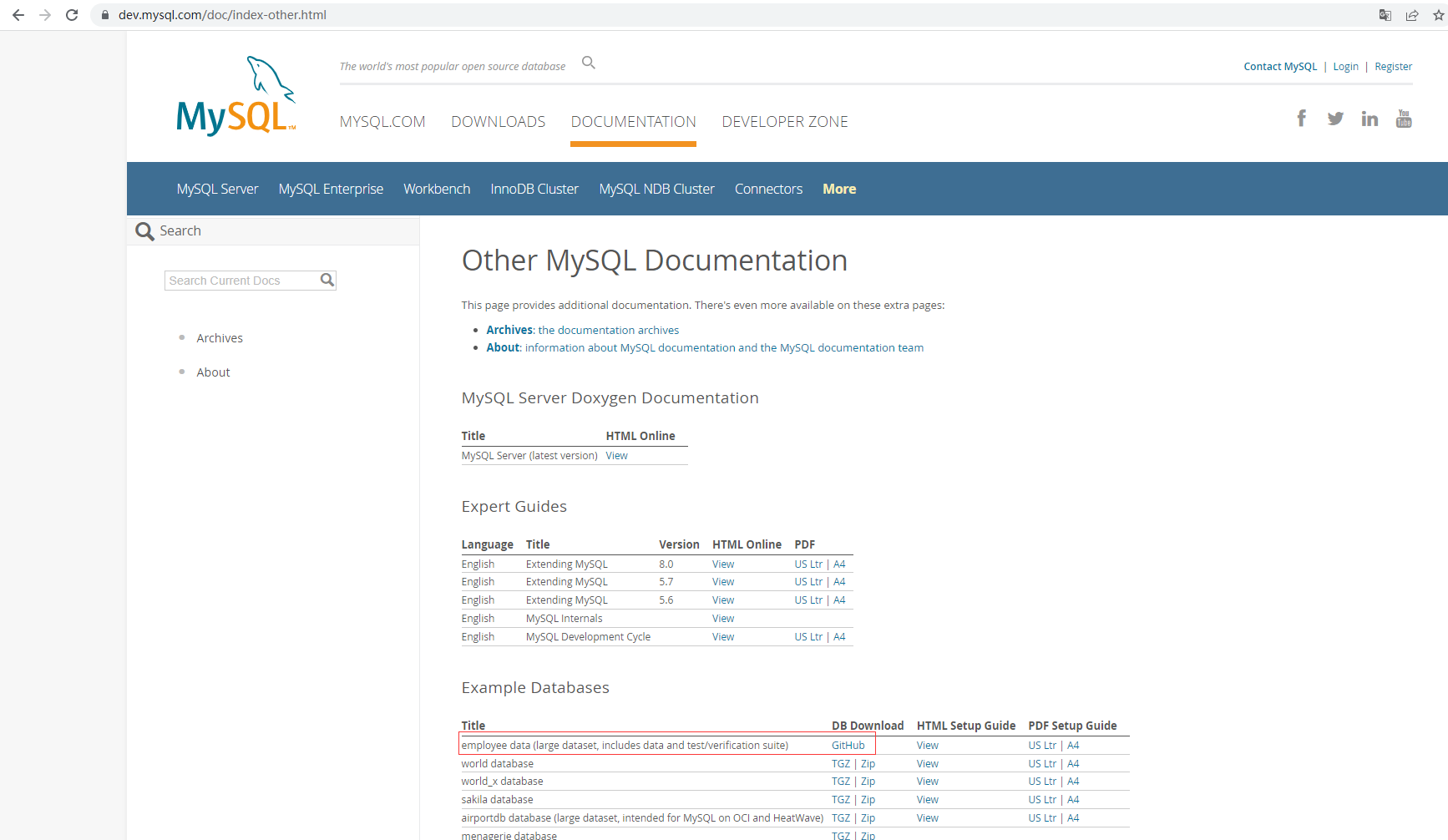This screenshot has height=840, width=1448.
Task: Click the MySQL dolphin logo
Action: [236, 96]
